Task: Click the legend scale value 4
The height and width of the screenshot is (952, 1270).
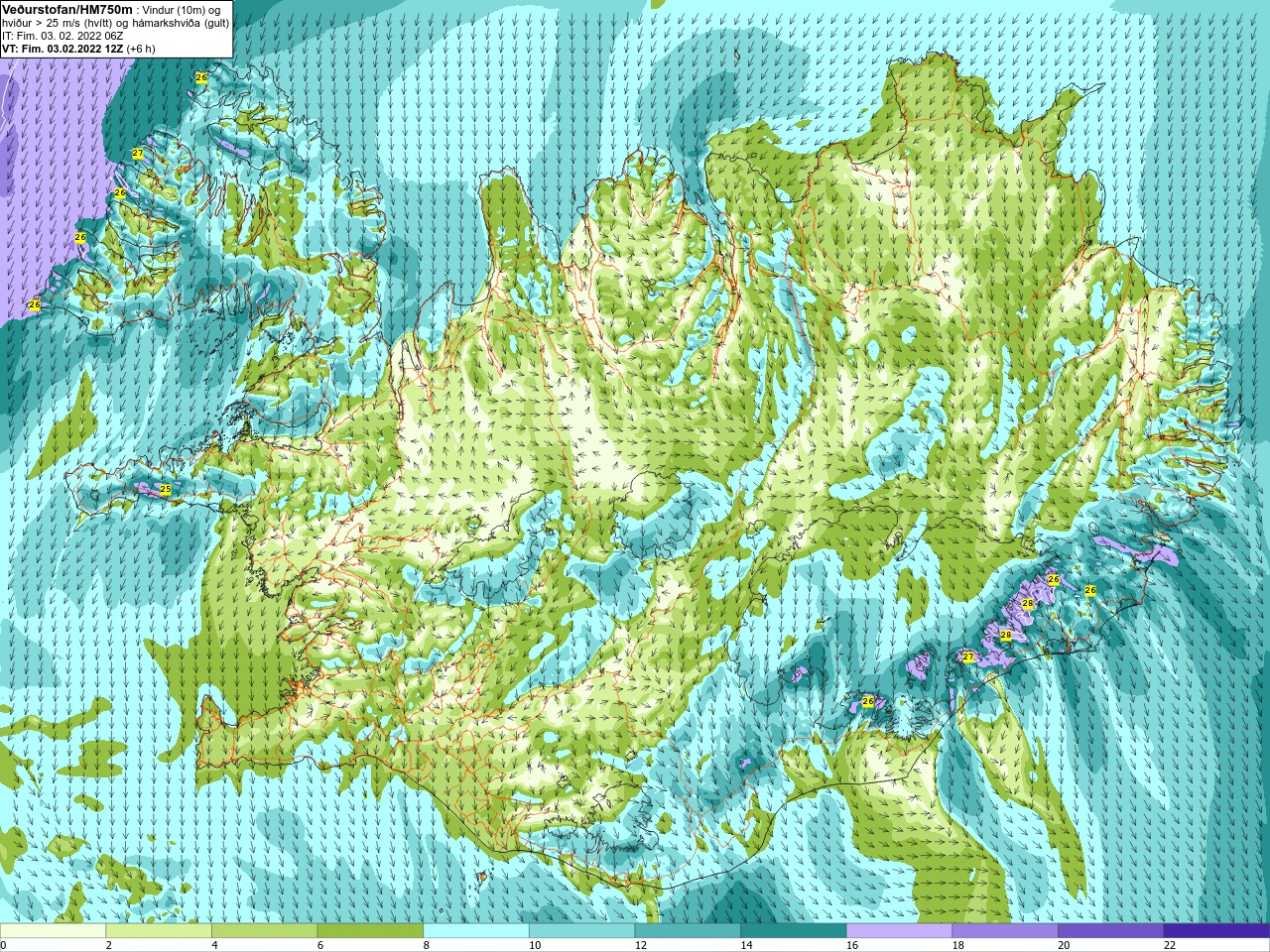Action: point(215,945)
